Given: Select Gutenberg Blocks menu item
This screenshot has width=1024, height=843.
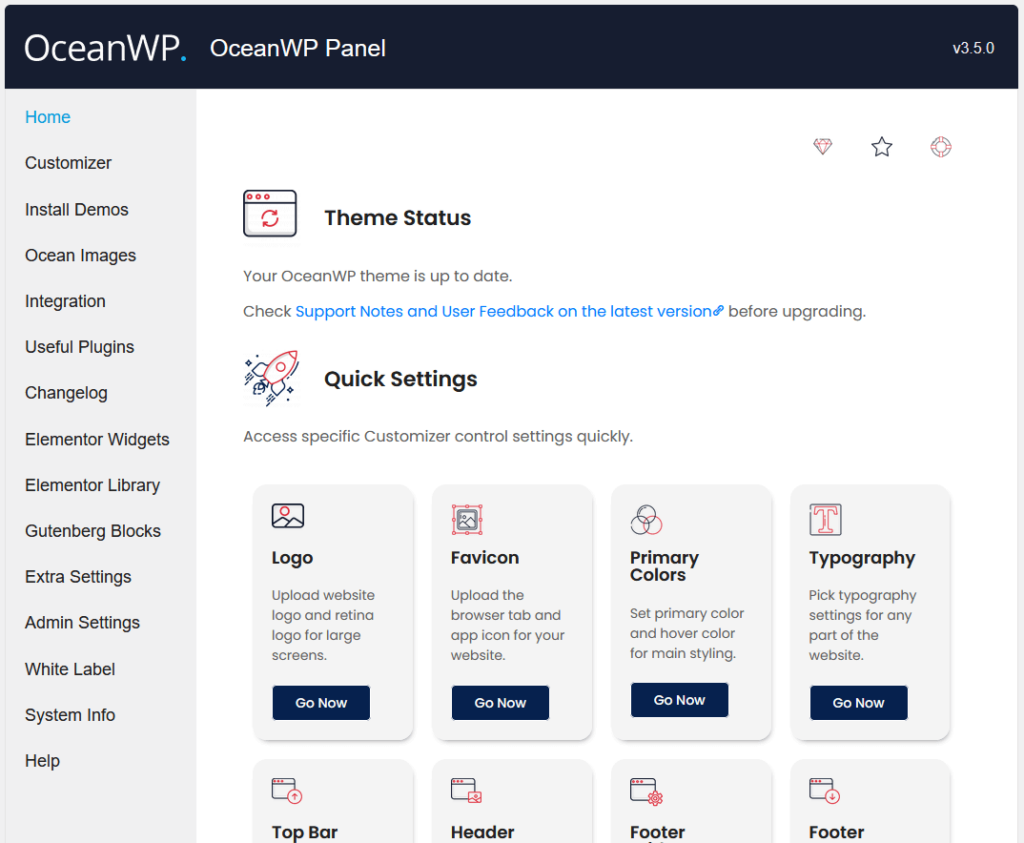Looking at the screenshot, I should click(x=93, y=531).
